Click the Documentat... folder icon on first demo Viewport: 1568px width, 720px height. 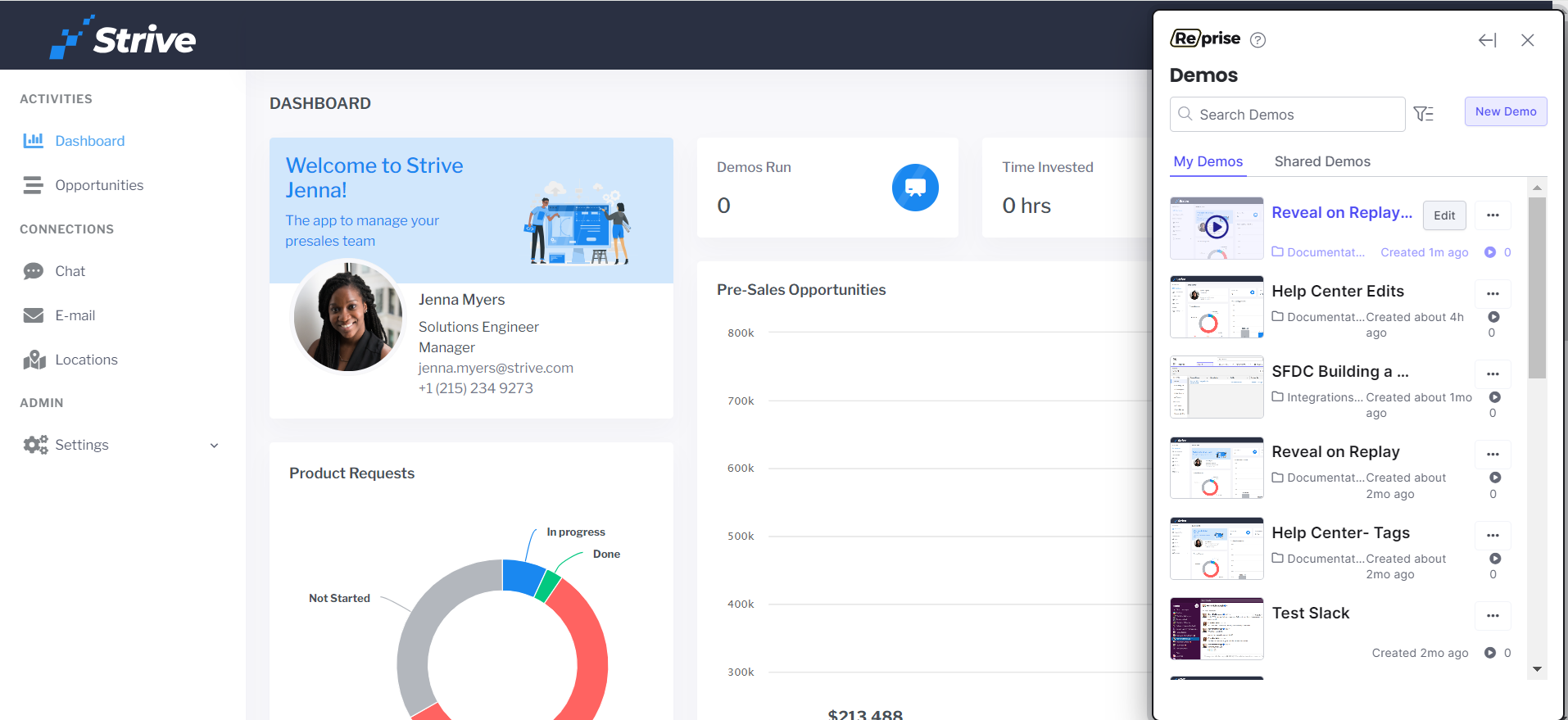coord(1277,251)
